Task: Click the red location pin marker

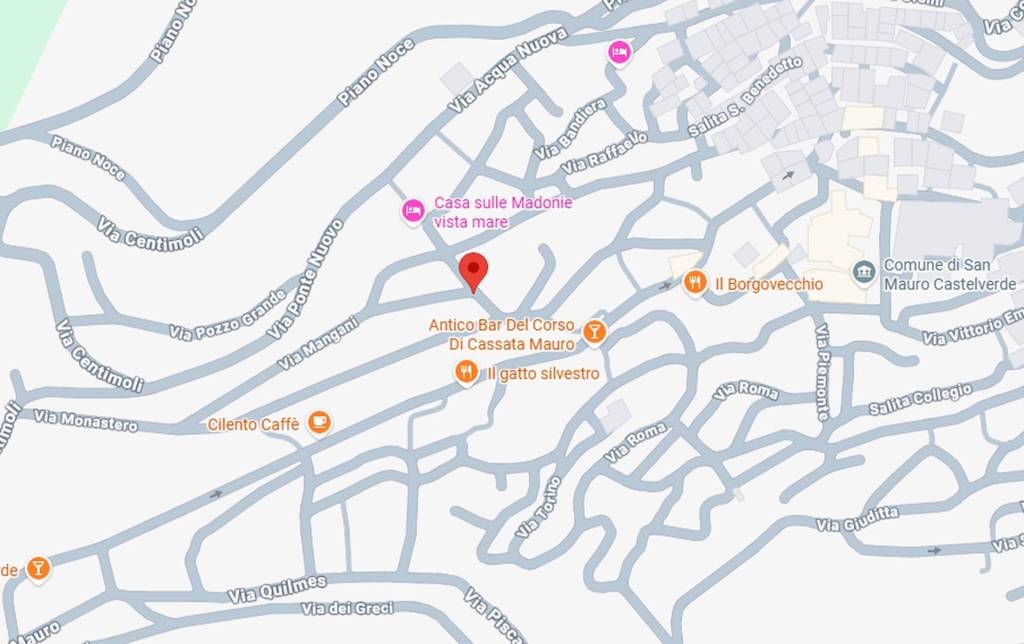Action: coord(473,272)
